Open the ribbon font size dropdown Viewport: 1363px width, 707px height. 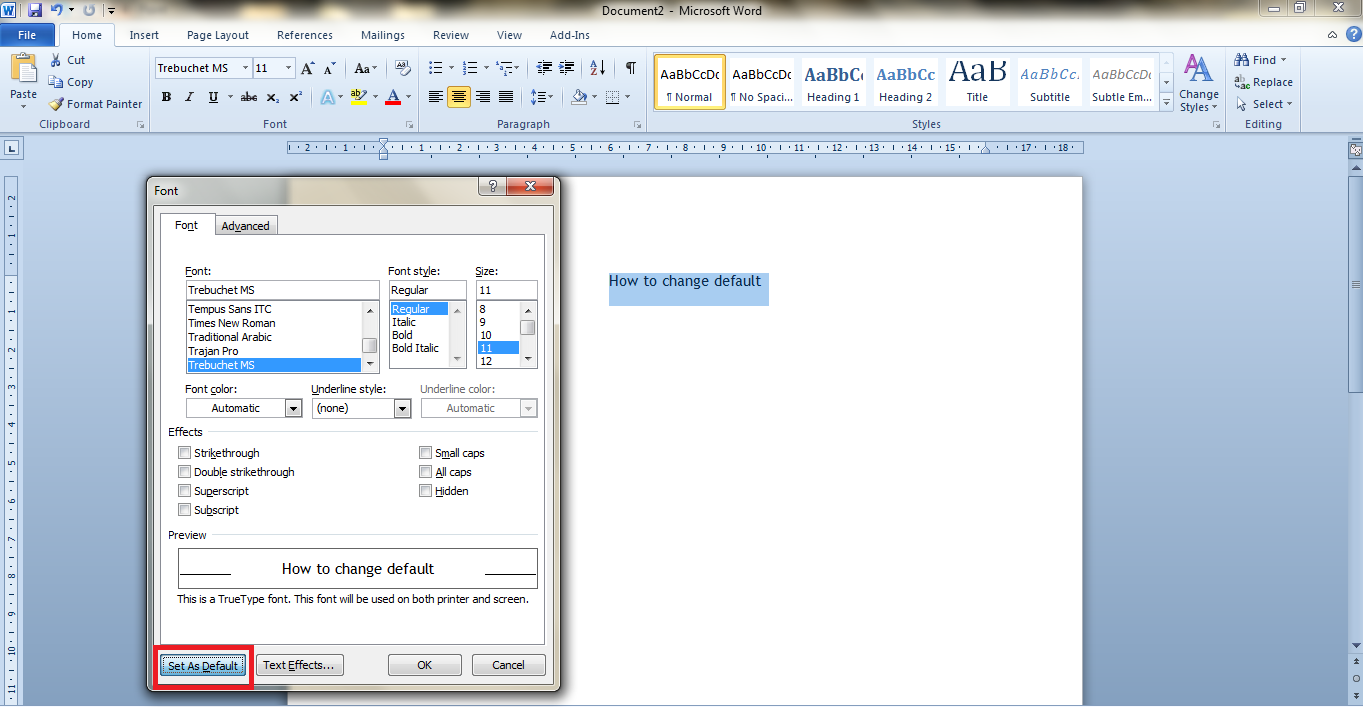tap(289, 68)
